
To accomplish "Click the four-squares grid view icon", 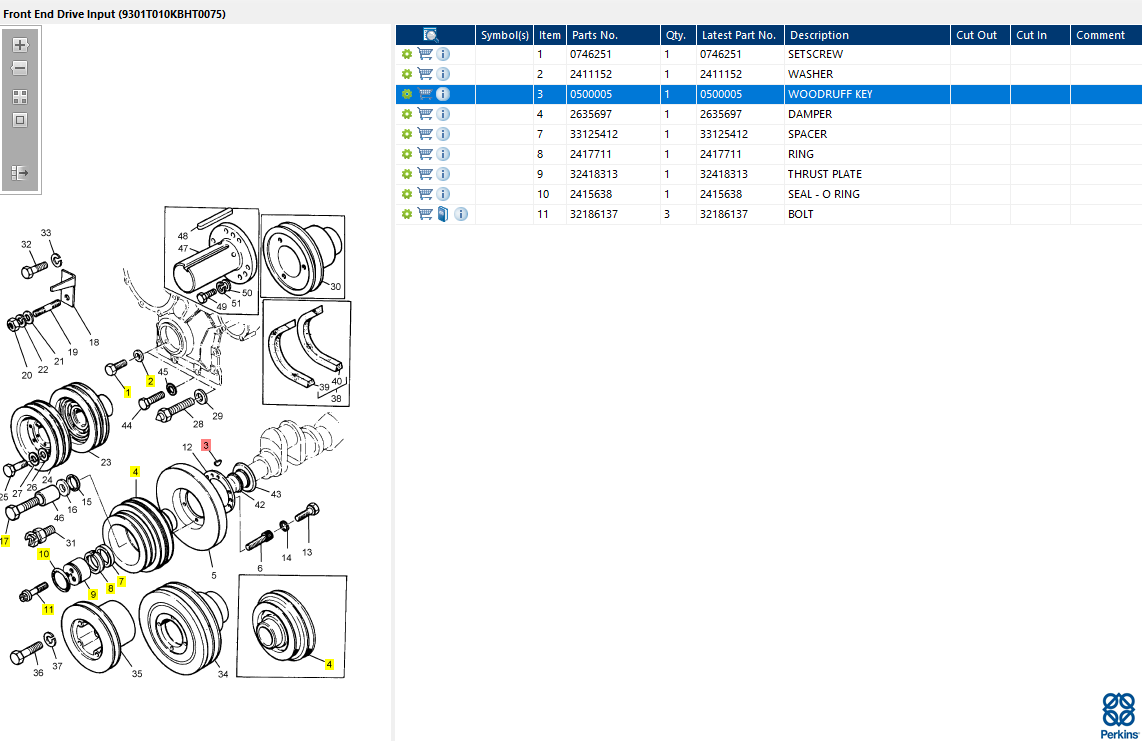I will [x=20, y=97].
